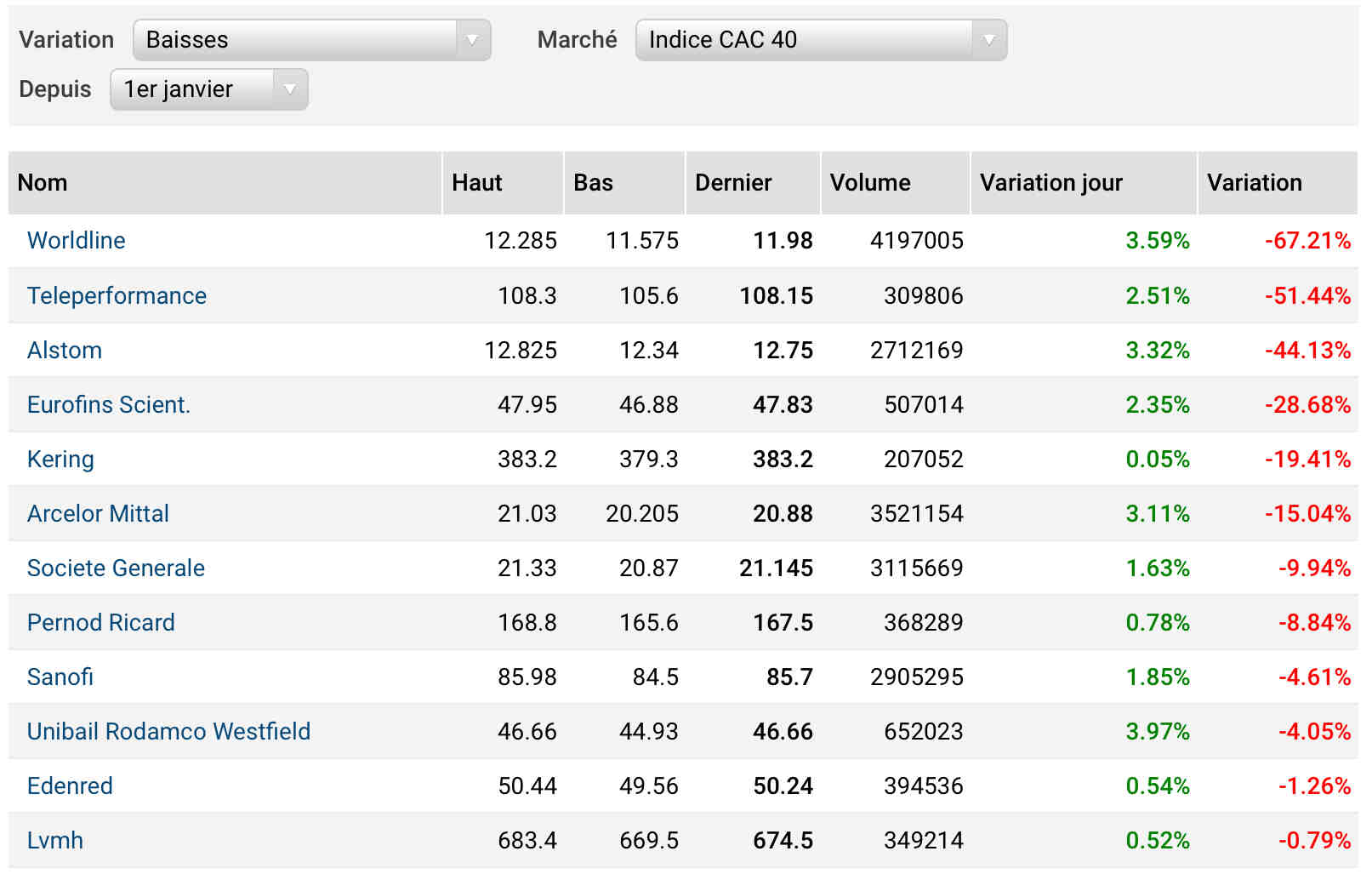Click Teleperformance high value 108.3
The image size is (1372, 874).
(x=527, y=295)
